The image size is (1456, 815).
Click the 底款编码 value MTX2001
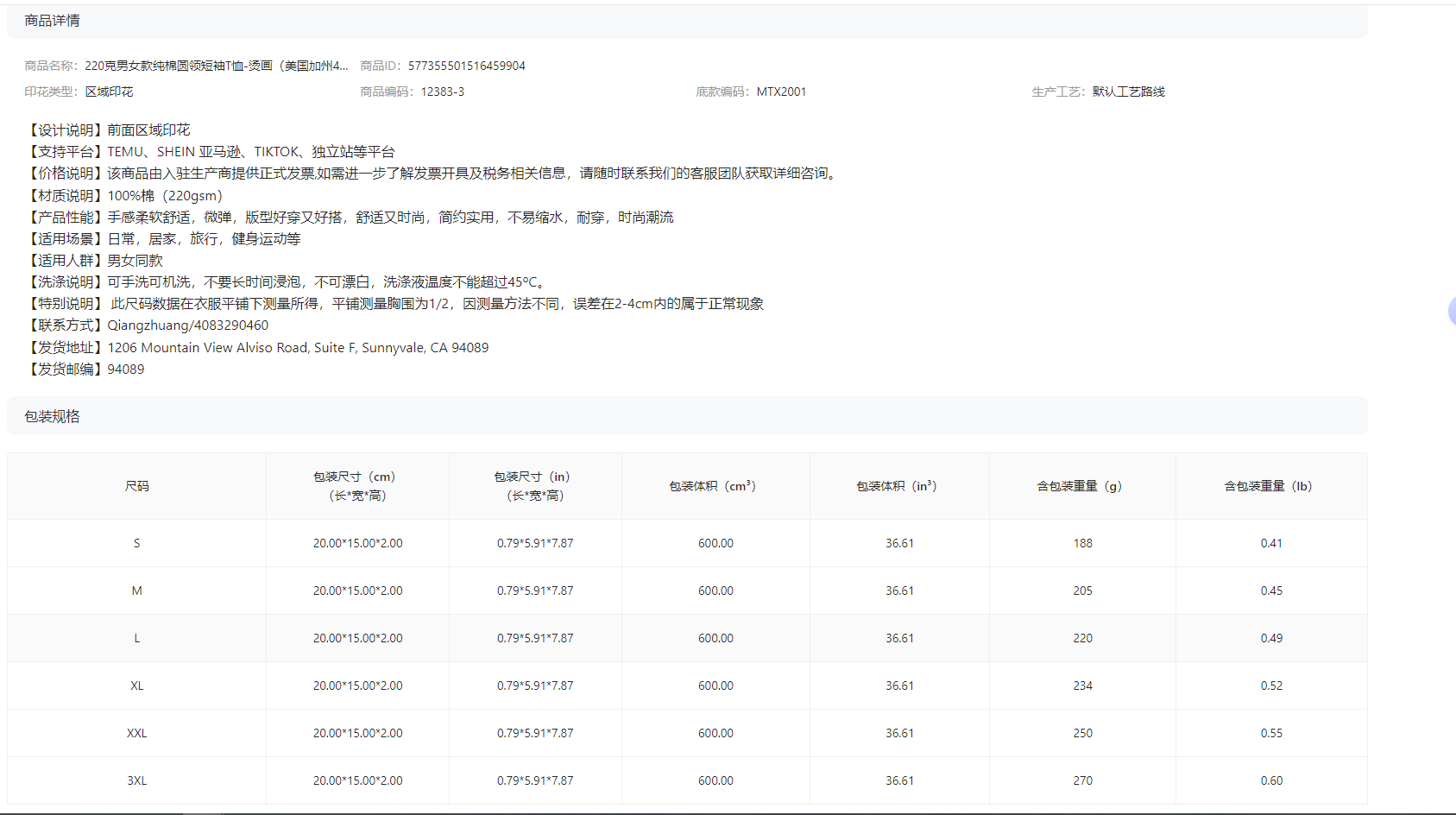click(781, 92)
